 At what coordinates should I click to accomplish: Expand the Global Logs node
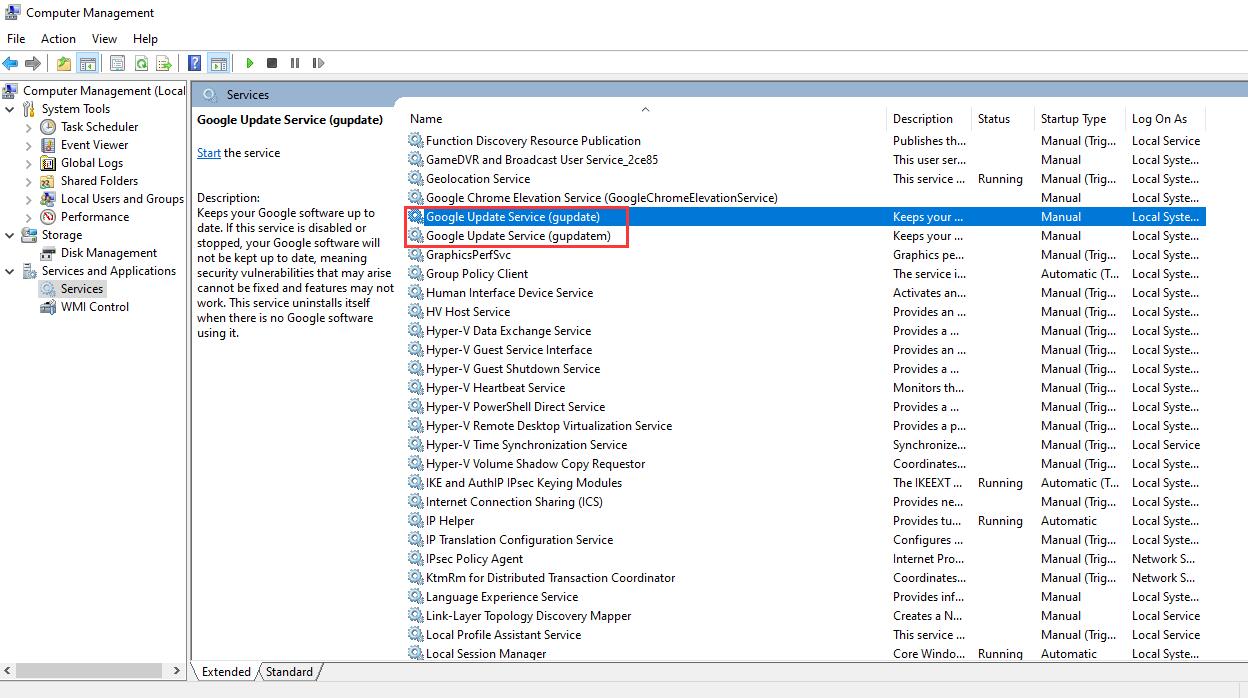point(29,163)
